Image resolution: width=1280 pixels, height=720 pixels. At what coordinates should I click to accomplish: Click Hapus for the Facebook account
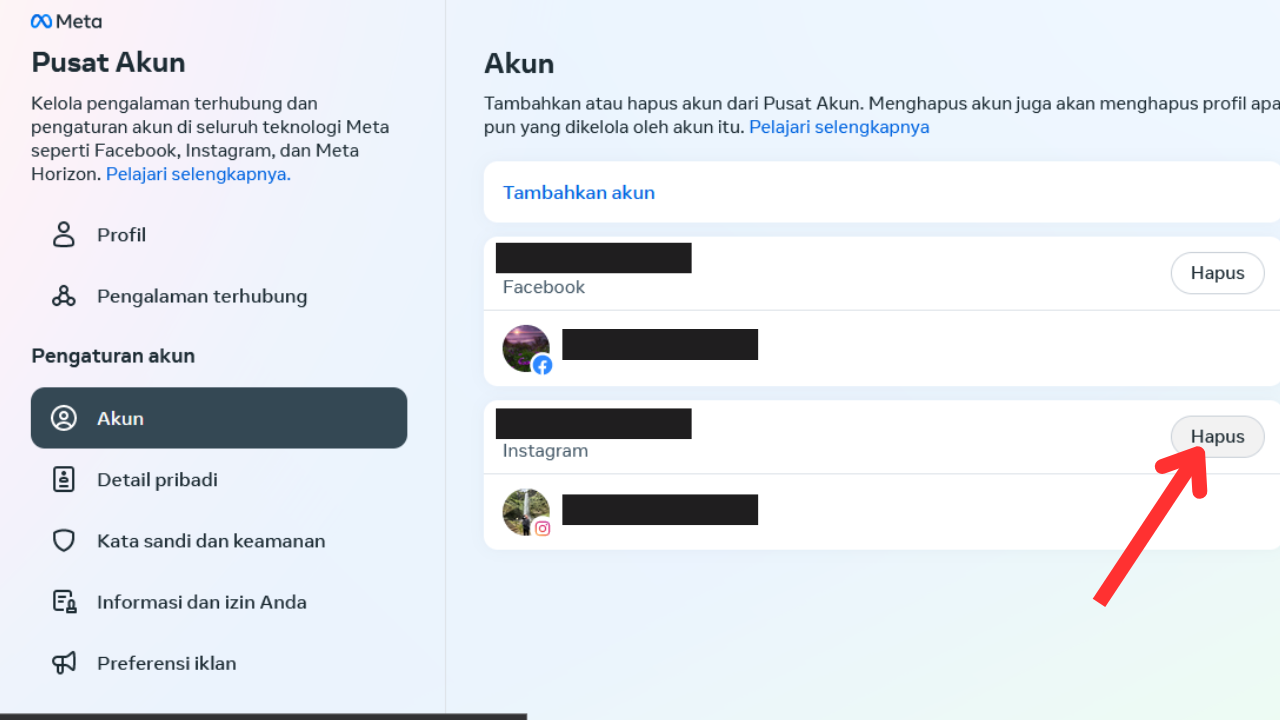coord(1217,273)
